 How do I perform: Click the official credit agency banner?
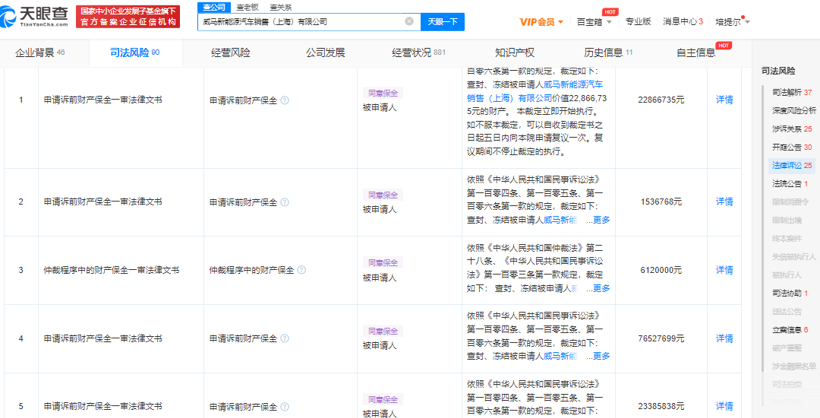pos(128,17)
